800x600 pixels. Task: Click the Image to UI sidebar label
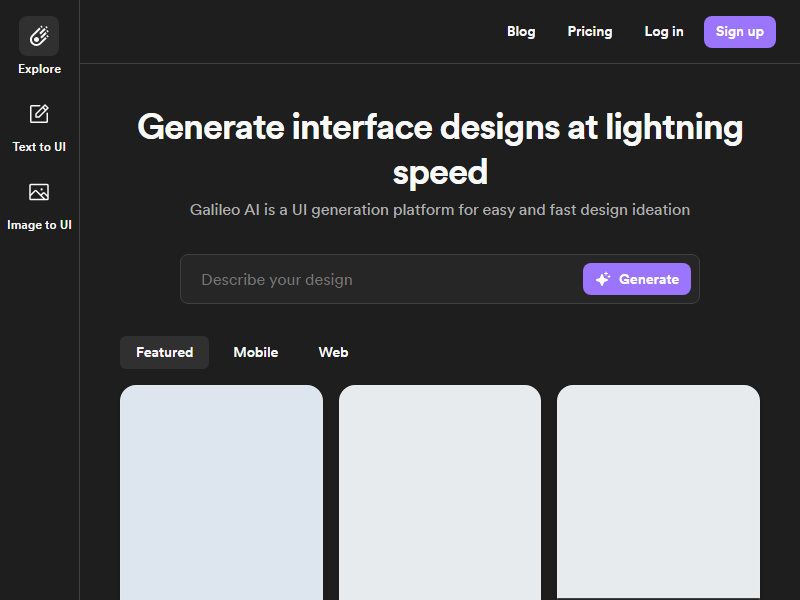[x=39, y=225]
